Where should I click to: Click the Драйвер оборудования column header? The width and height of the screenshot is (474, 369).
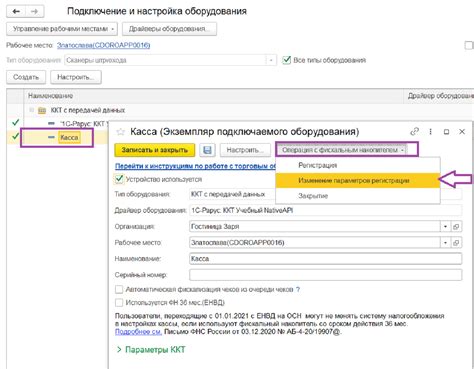[439, 96]
